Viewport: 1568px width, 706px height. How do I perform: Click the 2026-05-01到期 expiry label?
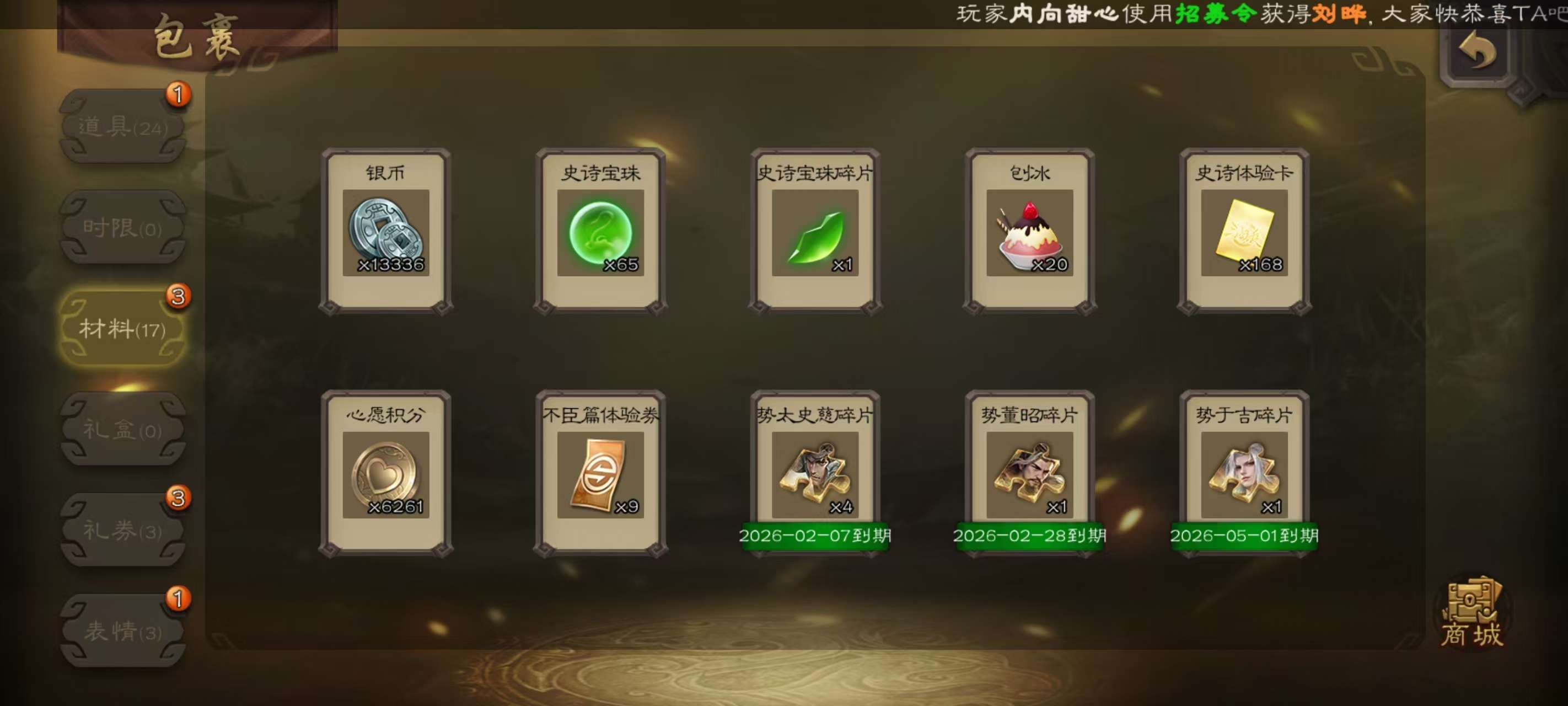1244,536
